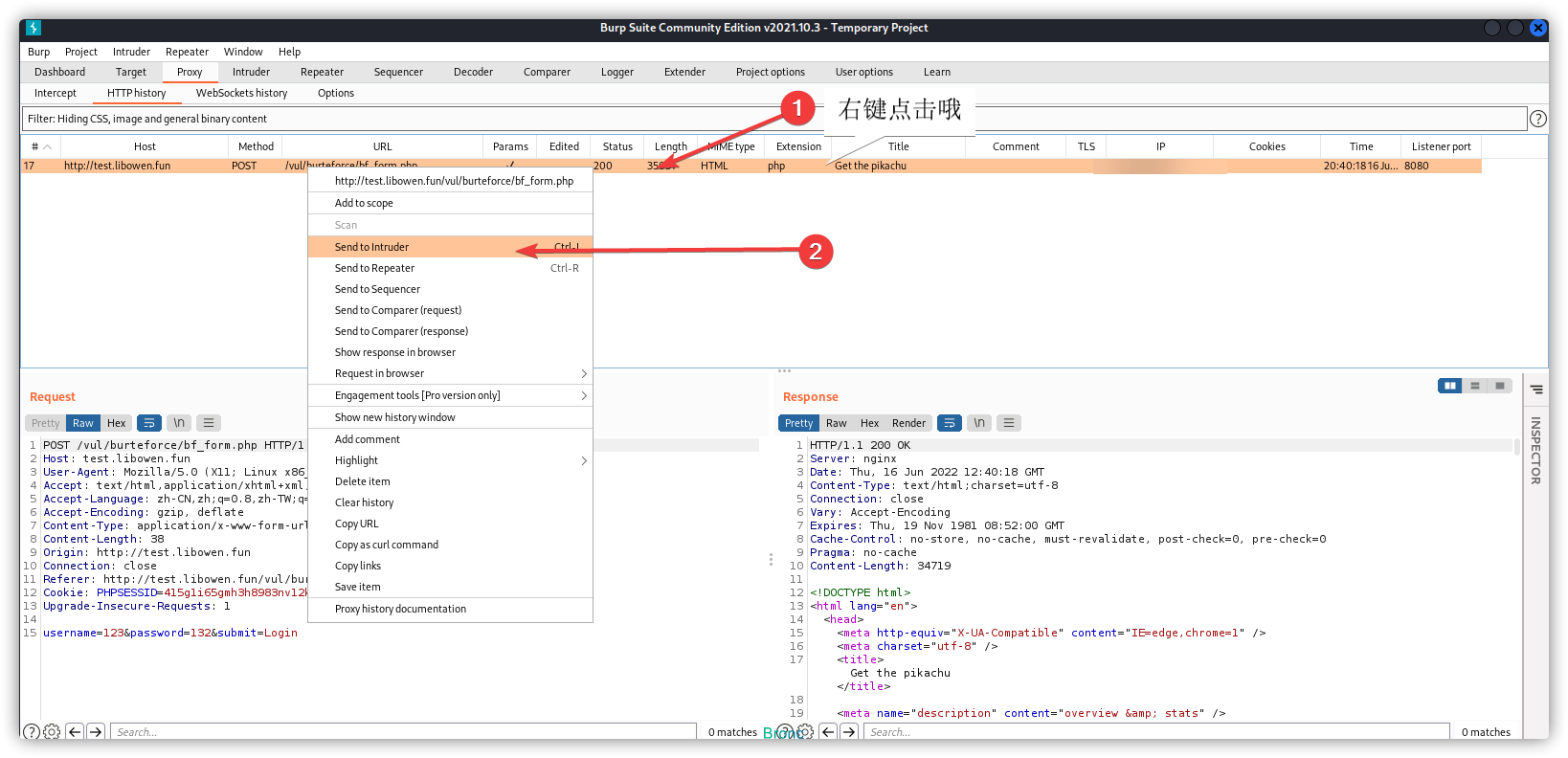Toggle word wrap in Request pane
The image size is (1568, 758).
click(149, 423)
